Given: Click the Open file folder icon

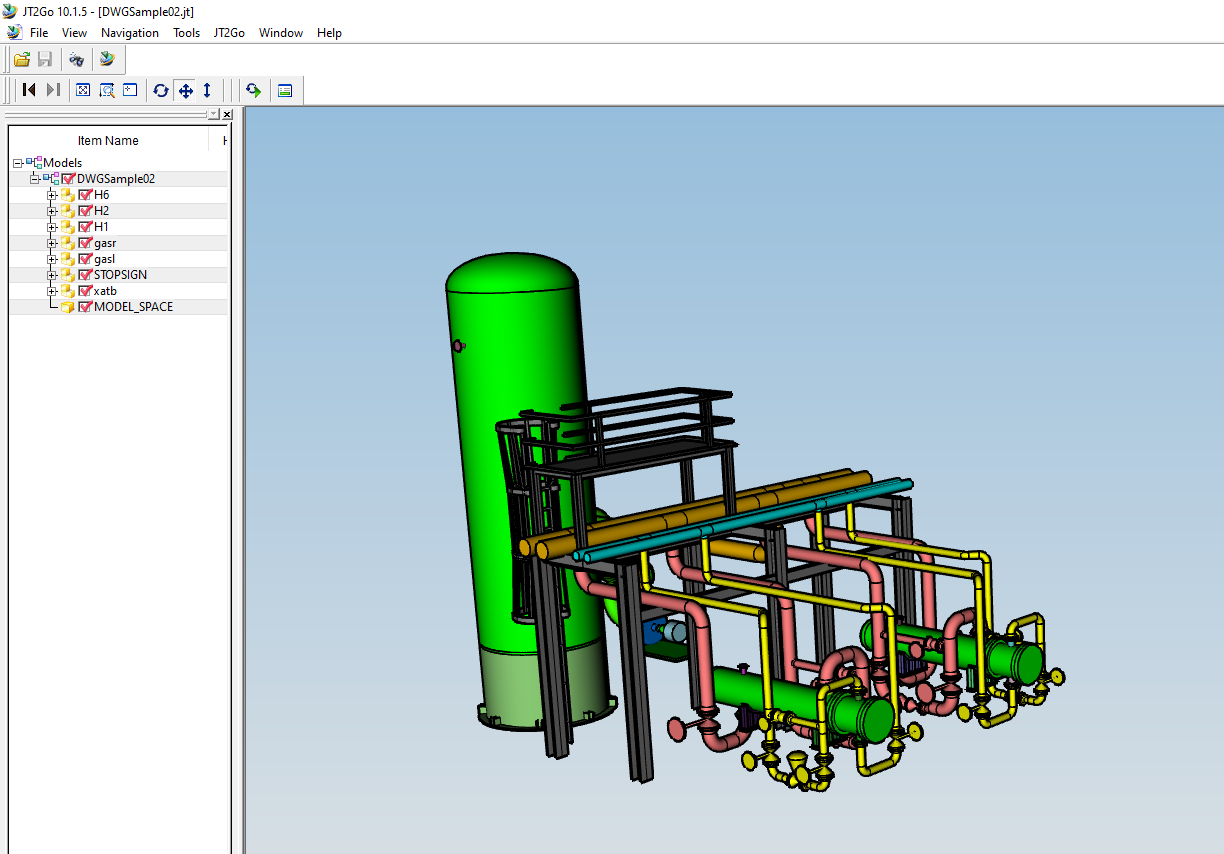Looking at the screenshot, I should tap(21, 60).
